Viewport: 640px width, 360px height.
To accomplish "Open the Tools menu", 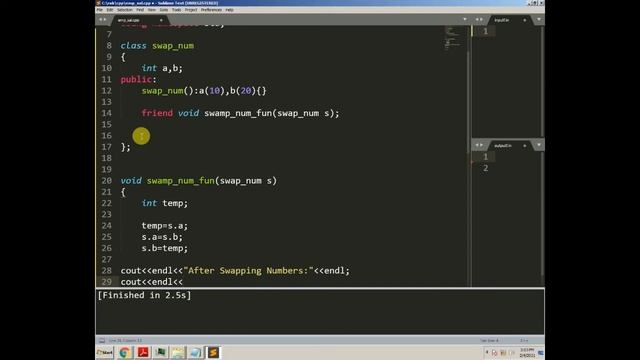I will [176, 10].
